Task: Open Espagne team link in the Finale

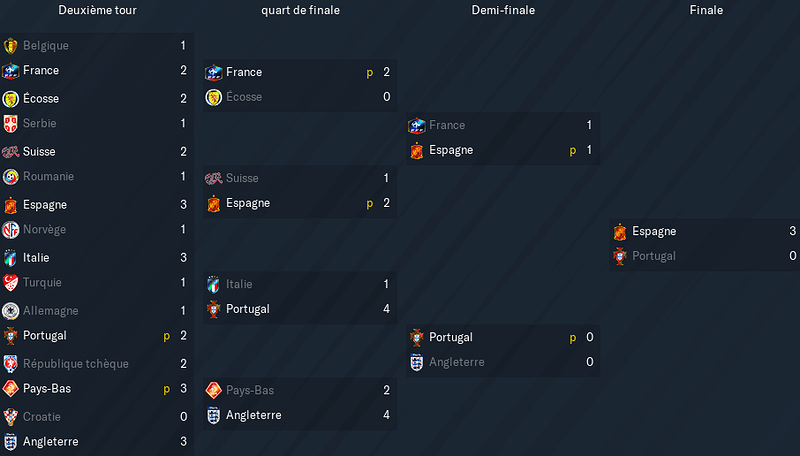Action: tap(654, 231)
